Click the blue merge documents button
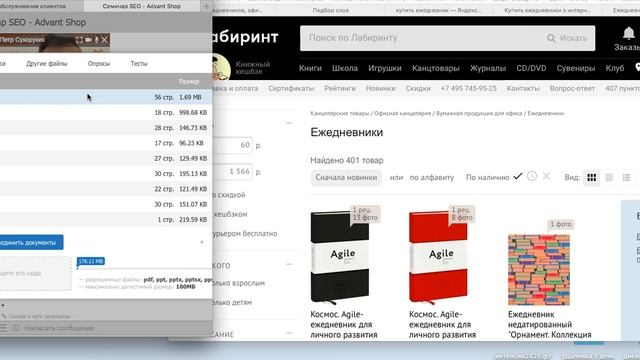 (x=31, y=242)
